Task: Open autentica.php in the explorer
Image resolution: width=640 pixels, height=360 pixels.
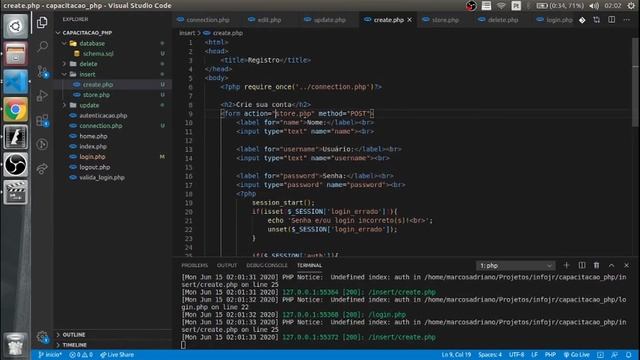Action: coord(103,116)
